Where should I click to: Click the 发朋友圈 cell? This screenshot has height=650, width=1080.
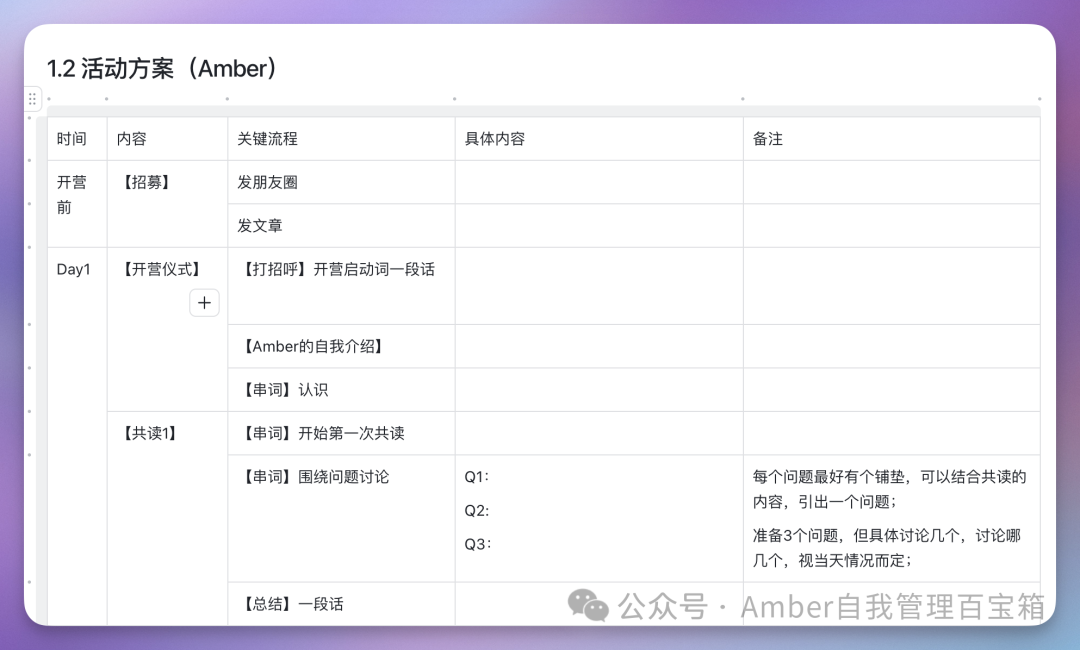[x=341, y=182]
